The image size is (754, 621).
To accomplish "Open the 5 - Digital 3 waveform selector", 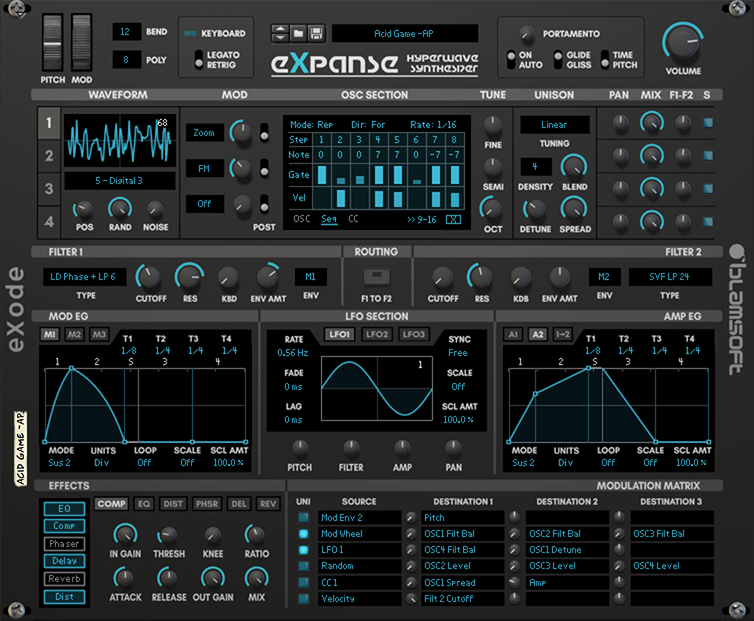I will click(x=119, y=181).
